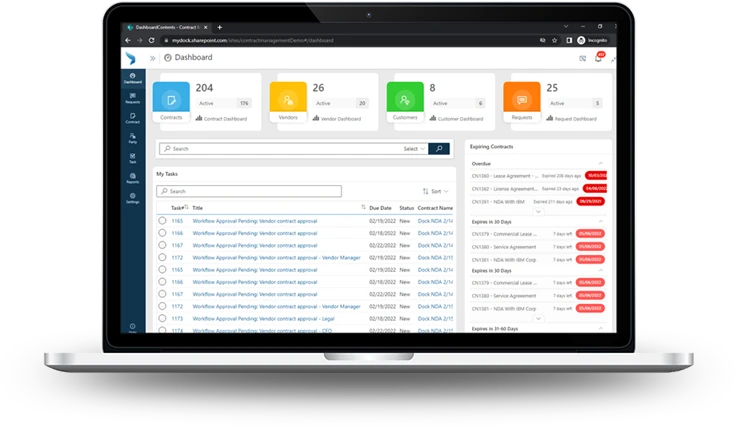Collapse the Overdue section chevron
Screen dimensions: 735x427
click(x=600, y=163)
